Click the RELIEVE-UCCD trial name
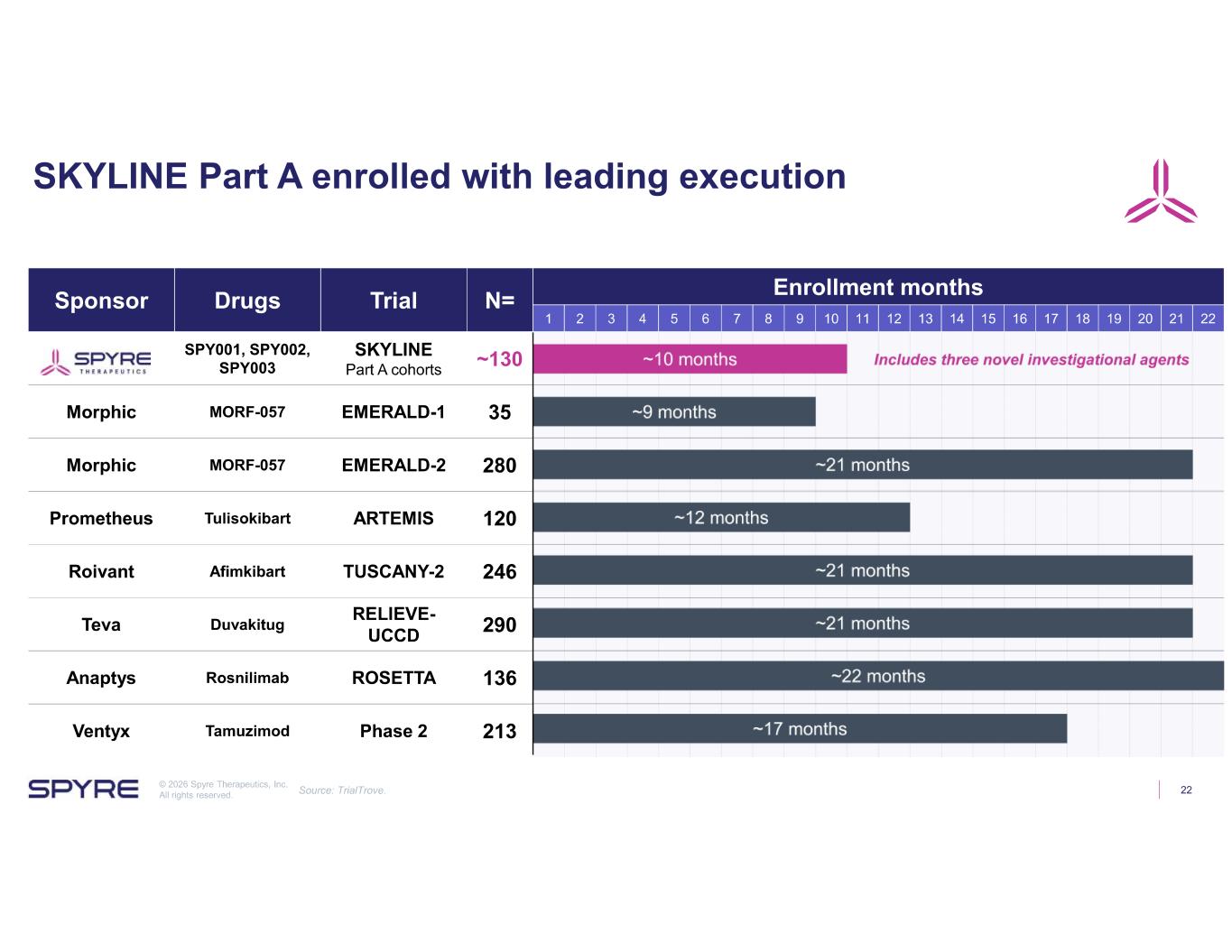Image resolution: width=1232 pixels, height=952 pixels. tap(394, 624)
